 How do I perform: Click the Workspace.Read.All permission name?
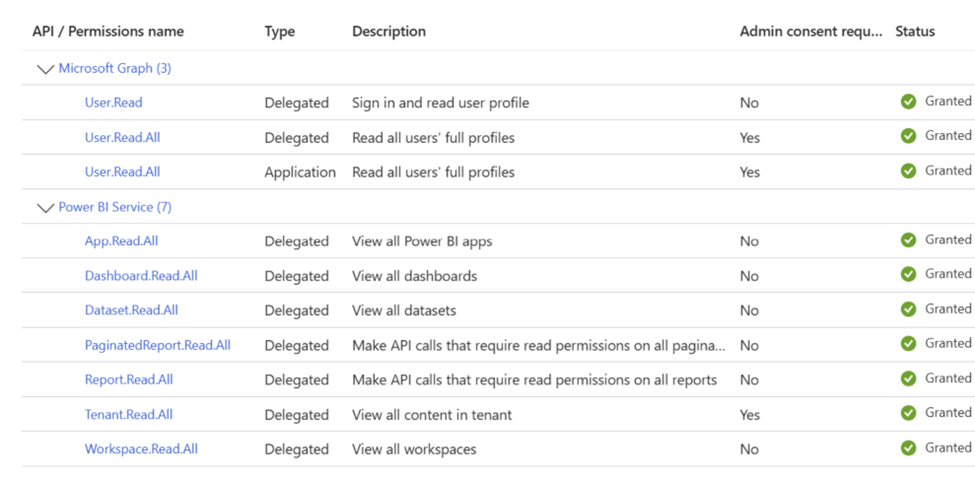(141, 449)
